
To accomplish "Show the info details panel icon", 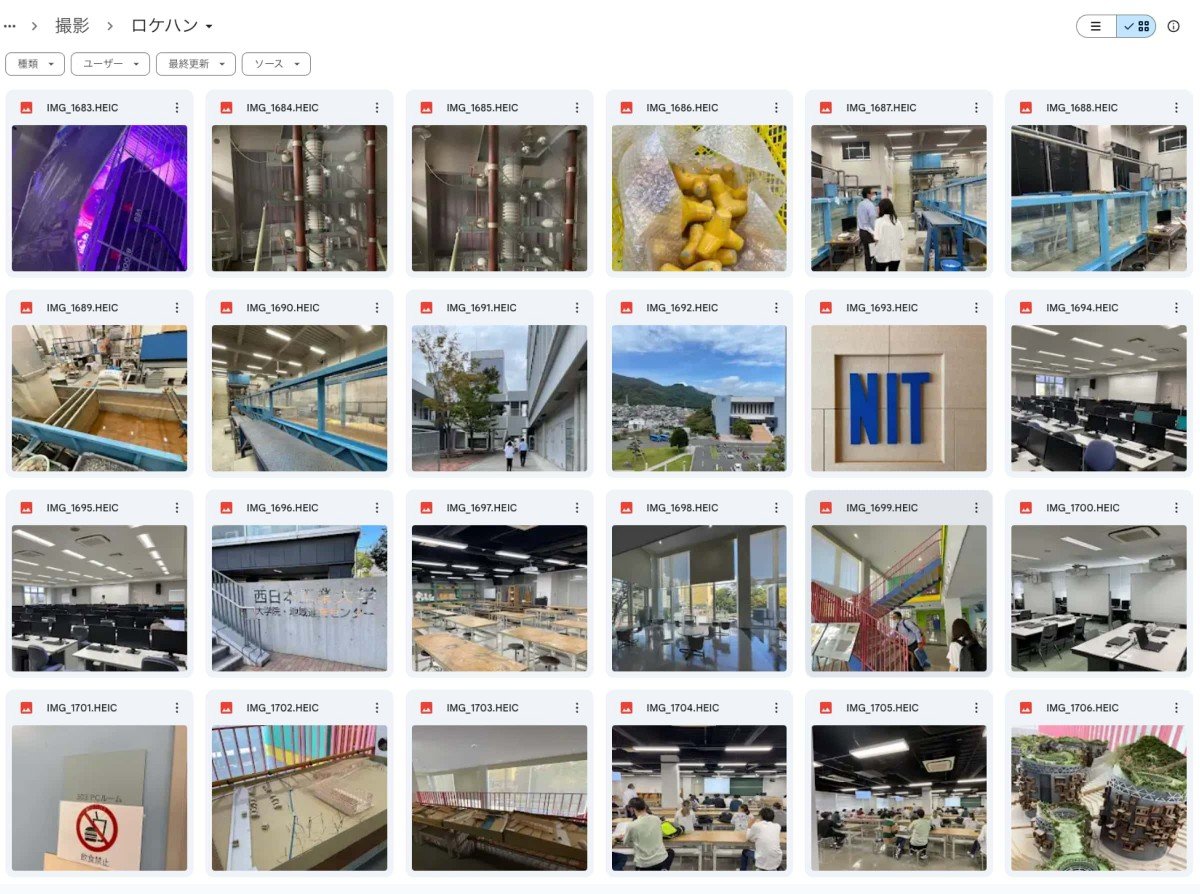I will (1174, 26).
